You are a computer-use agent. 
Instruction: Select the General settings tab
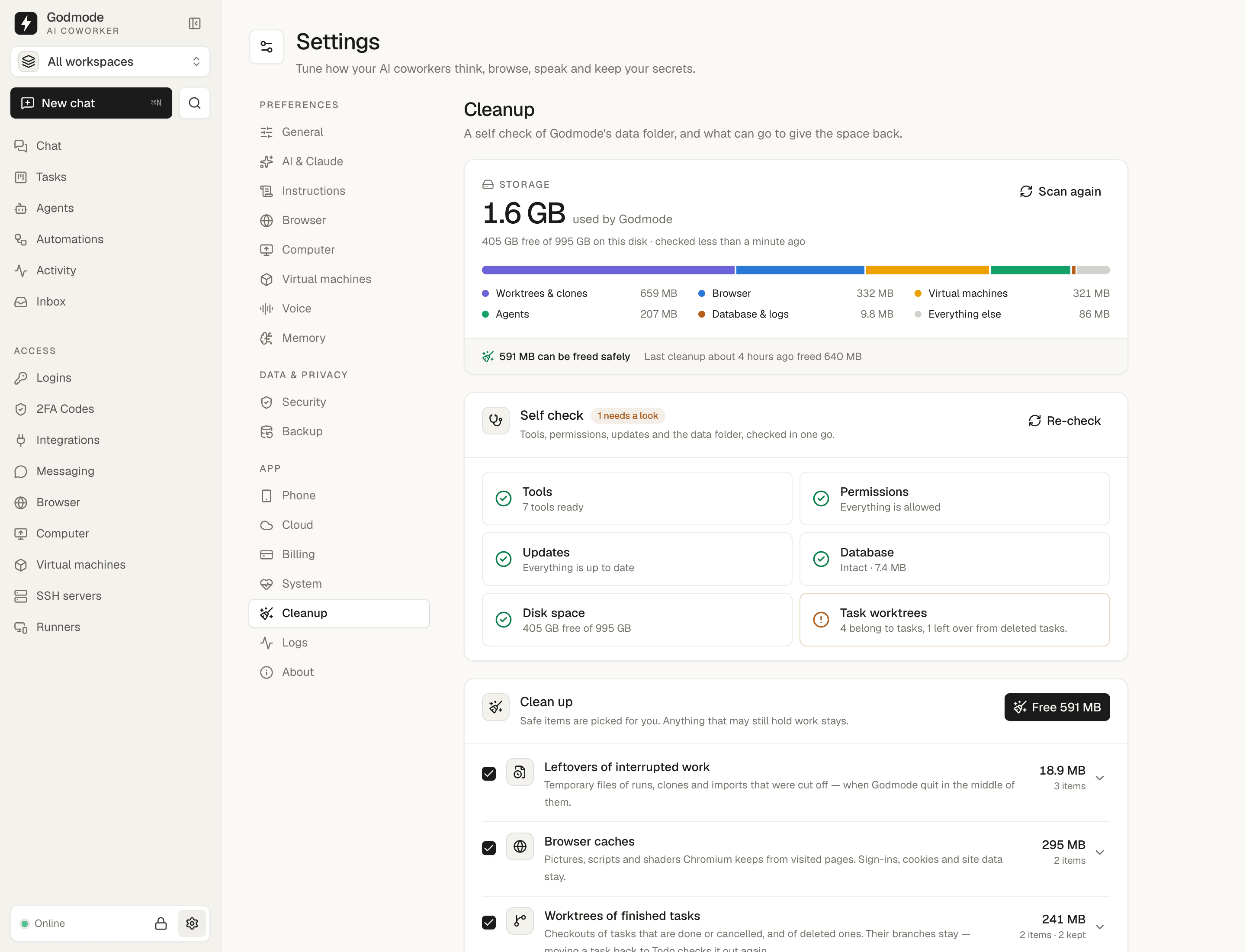point(339,132)
